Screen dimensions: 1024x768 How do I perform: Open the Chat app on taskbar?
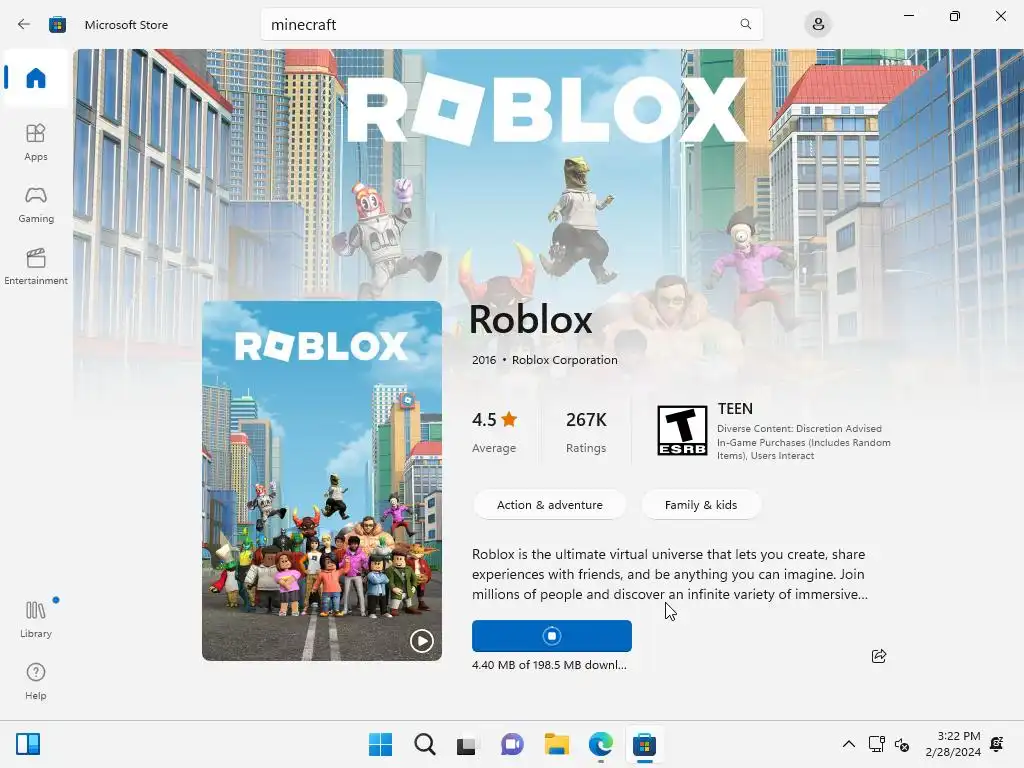512,744
